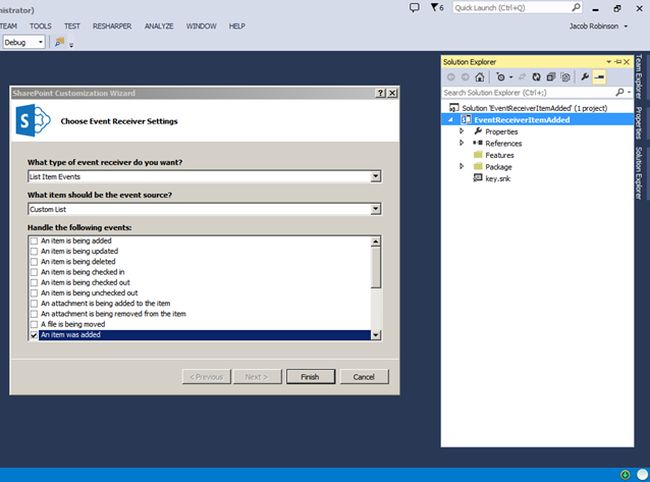Viewport: 650px width, 482px height.
Task: Click magnifier icon in Solution Explorer search
Action: point(620,92)
